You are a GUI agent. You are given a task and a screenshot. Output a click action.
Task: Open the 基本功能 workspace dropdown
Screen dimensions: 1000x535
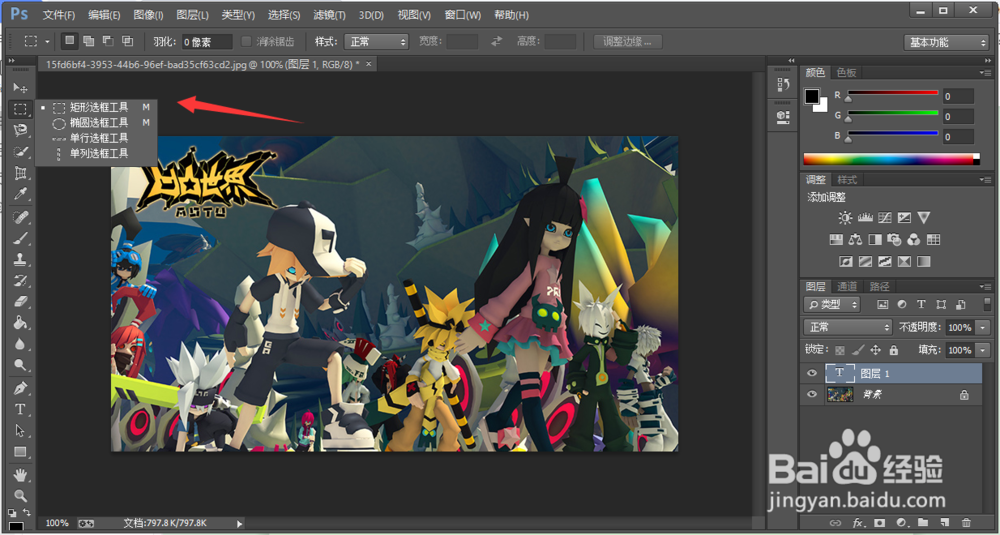pyautogui.click(x=945, y=42)
